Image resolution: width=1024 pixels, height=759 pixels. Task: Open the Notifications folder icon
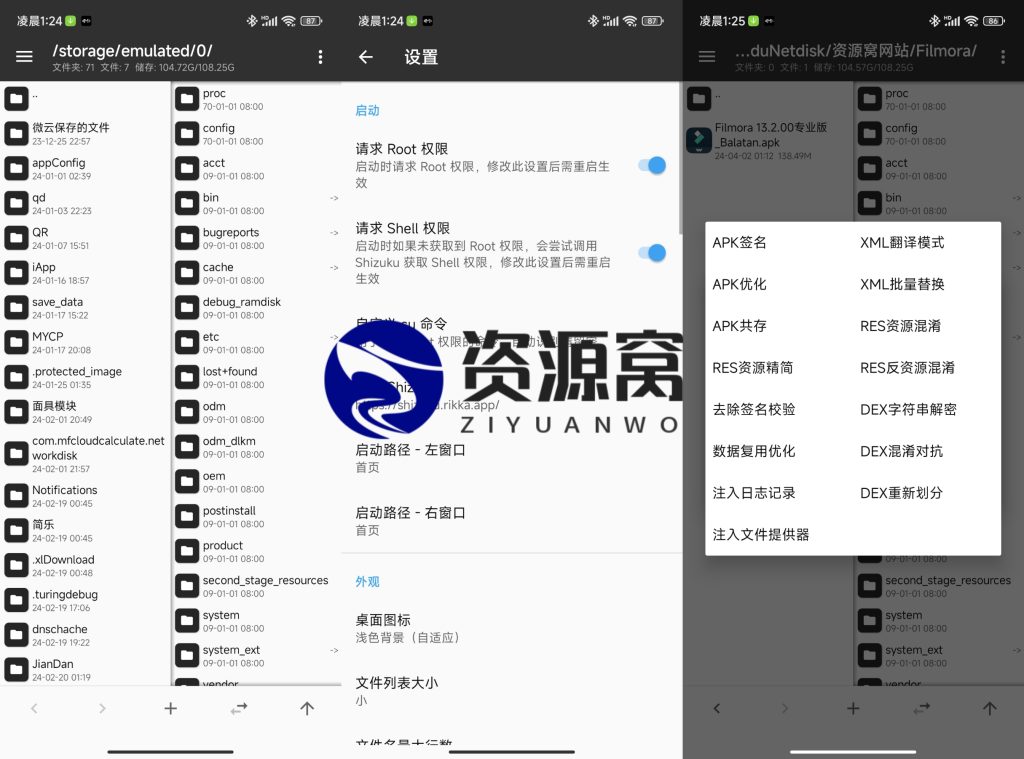pos(16,496)
